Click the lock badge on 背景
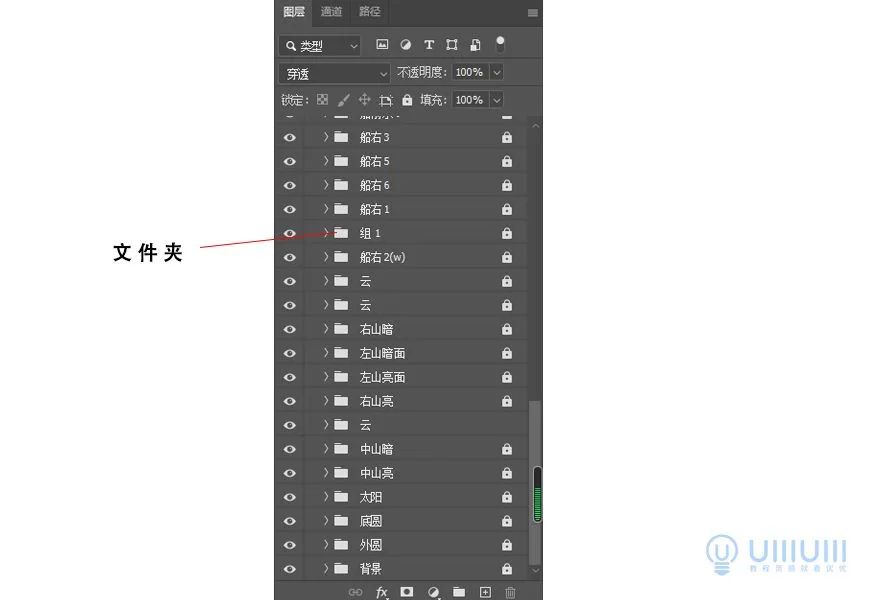 click(506, 568)
